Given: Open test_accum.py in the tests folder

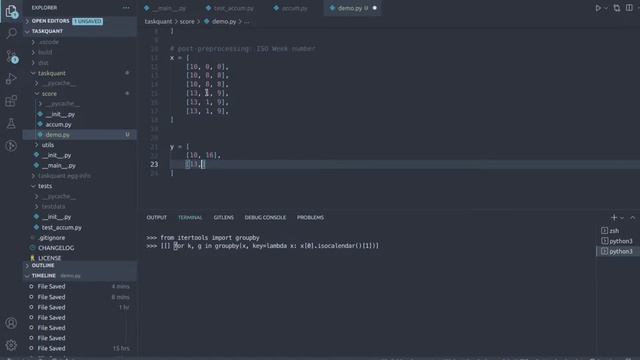Looking at the screenshot, I should click(x=80, y=227).
